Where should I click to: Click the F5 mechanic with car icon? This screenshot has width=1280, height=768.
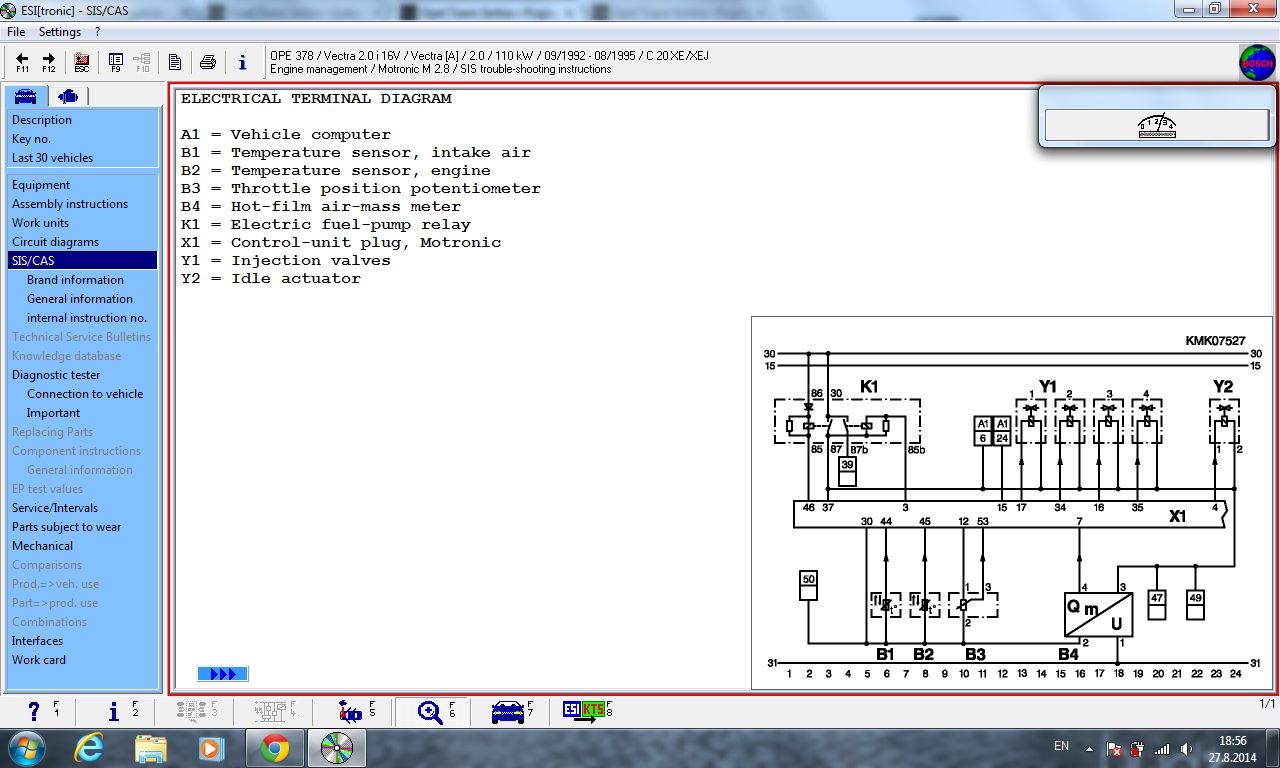[356, 711]
